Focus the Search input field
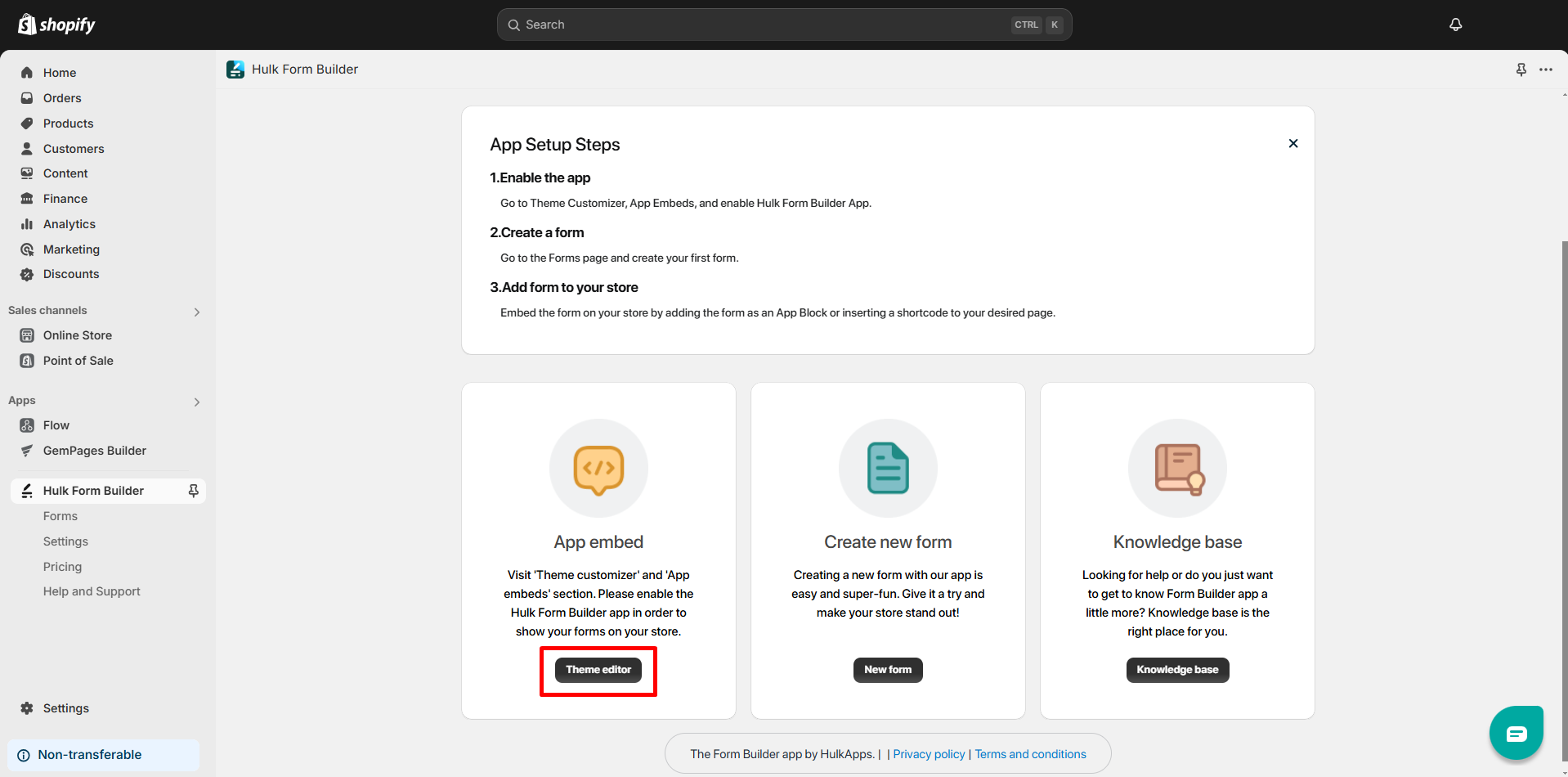 click(760, 25)
